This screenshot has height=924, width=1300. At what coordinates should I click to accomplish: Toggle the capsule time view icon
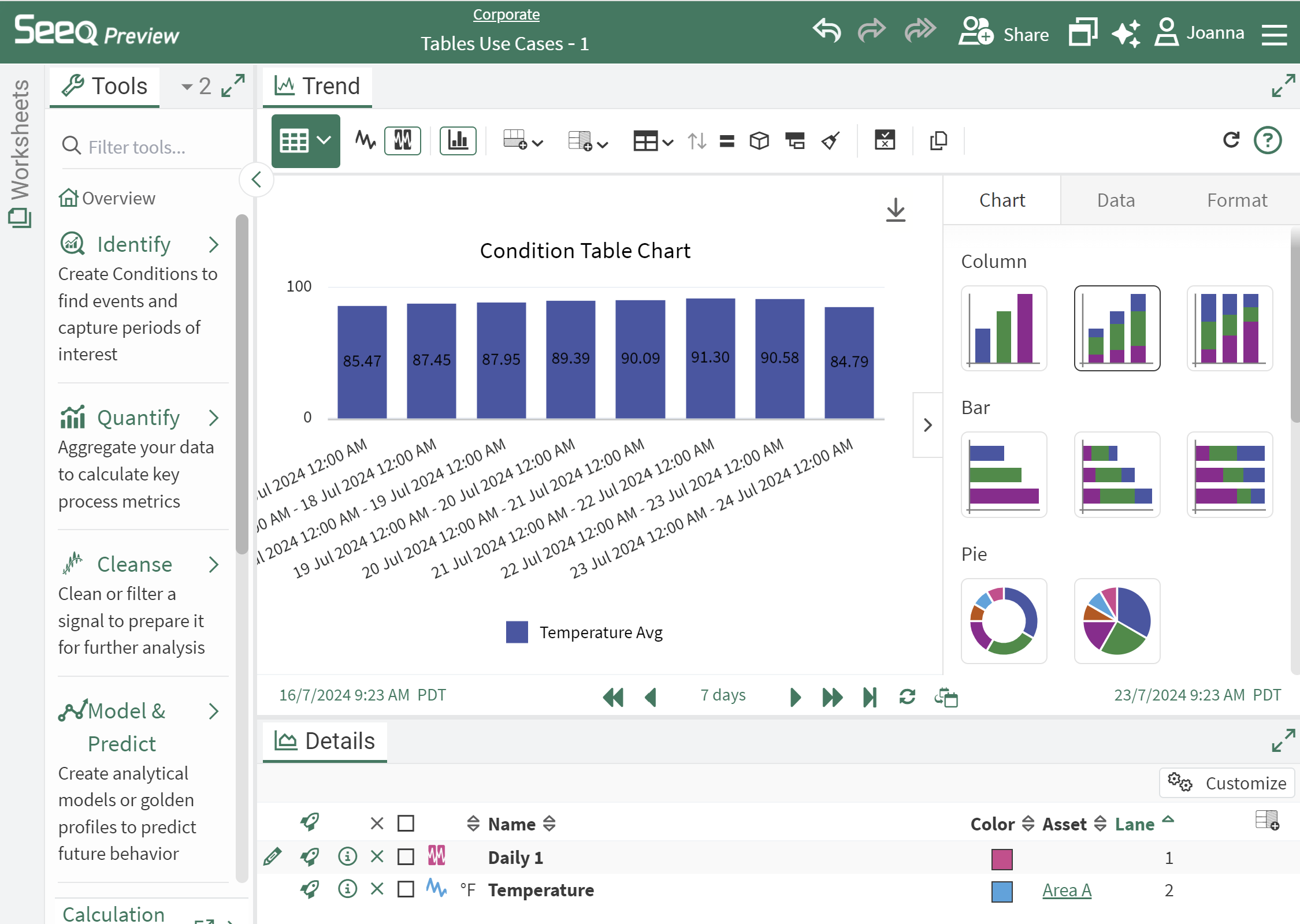coord(403,140)
